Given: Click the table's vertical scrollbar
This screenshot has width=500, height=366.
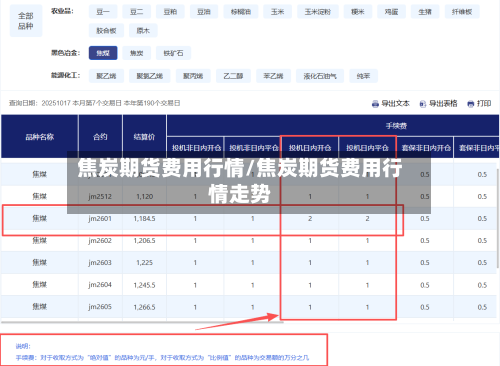Looking at the screenshot, I should tap(498, 218).
